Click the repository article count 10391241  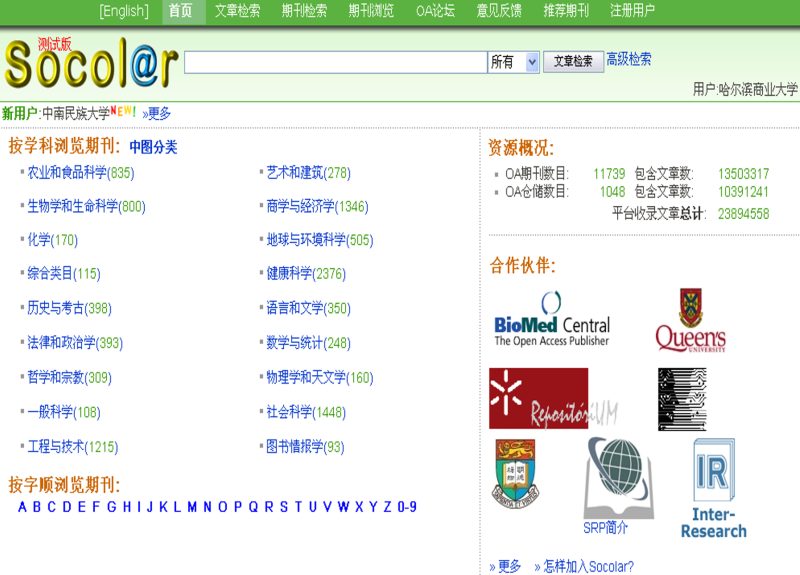(743, 192)
